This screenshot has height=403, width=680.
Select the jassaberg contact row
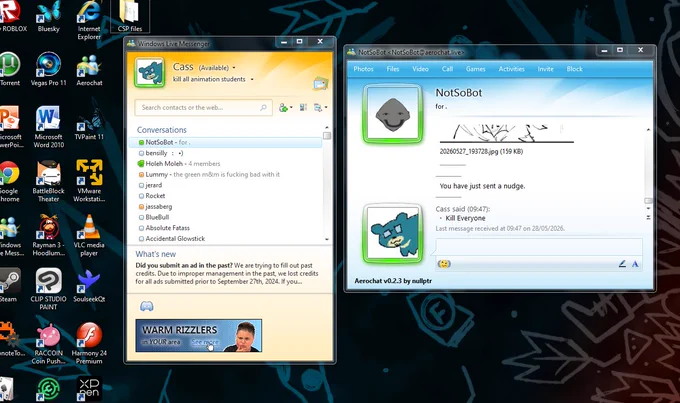point(226,206)
